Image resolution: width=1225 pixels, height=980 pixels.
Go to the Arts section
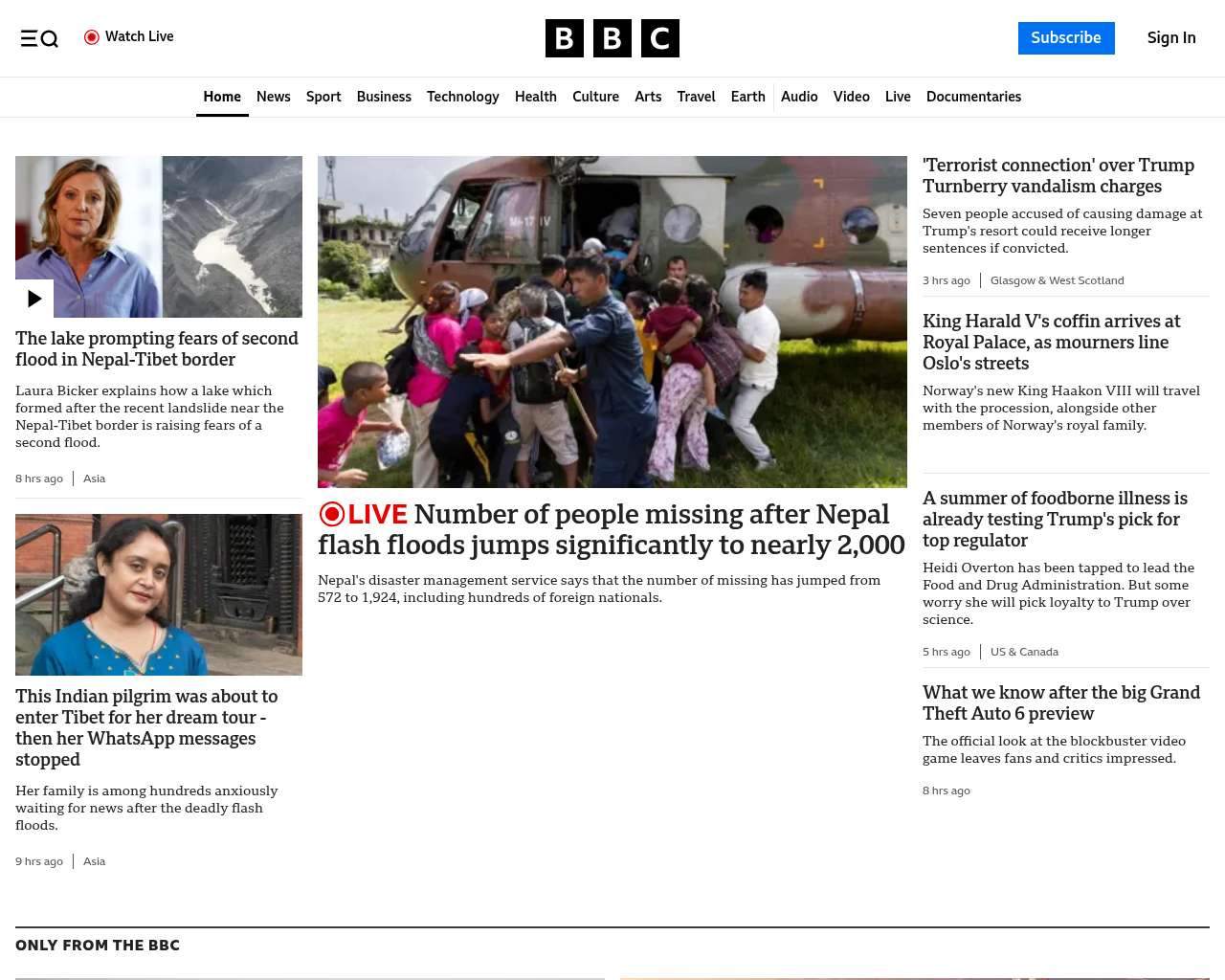pyautogui.click(x=648, y=97)
